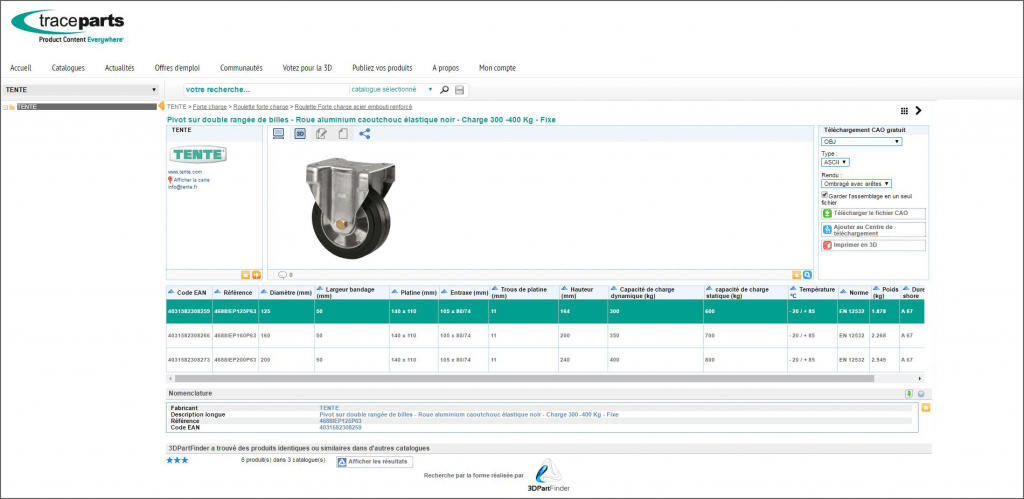1024x499 pixels.
Task: Open the OBJ CAD format dropdown
Action: point(861,142)
